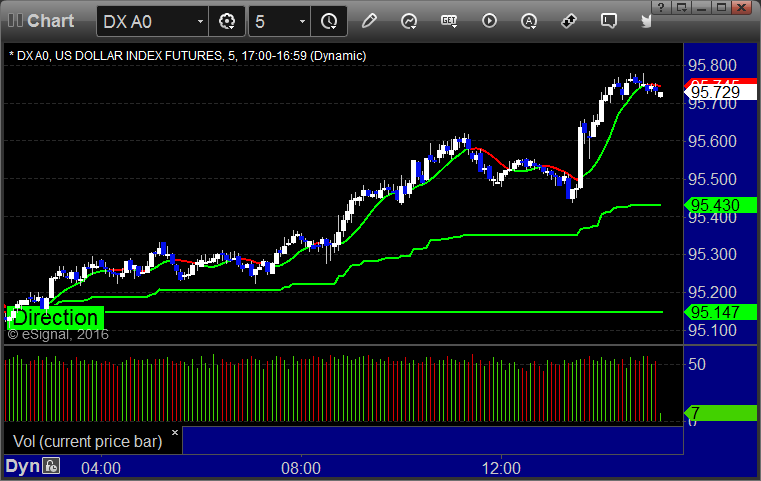
Task: Click the 95.500 price axis label
Action: click(x=712, y=179)
